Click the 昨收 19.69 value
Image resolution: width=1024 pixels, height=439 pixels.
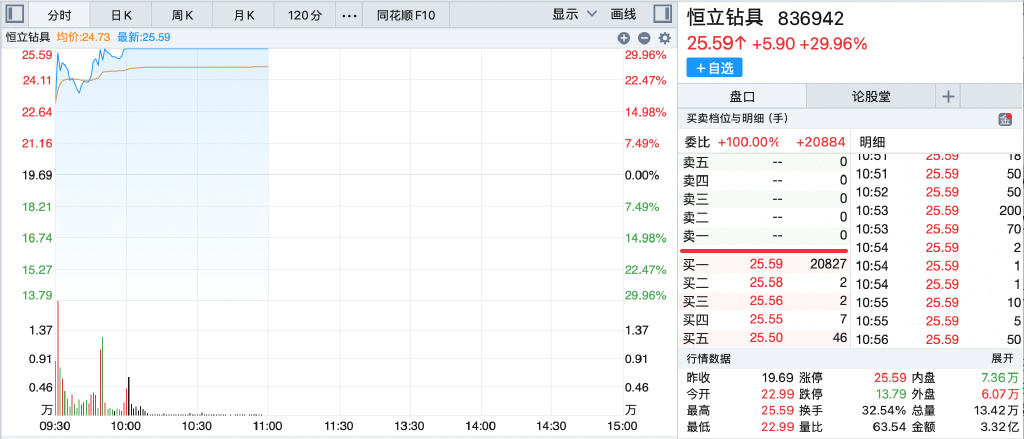point(777,378)
